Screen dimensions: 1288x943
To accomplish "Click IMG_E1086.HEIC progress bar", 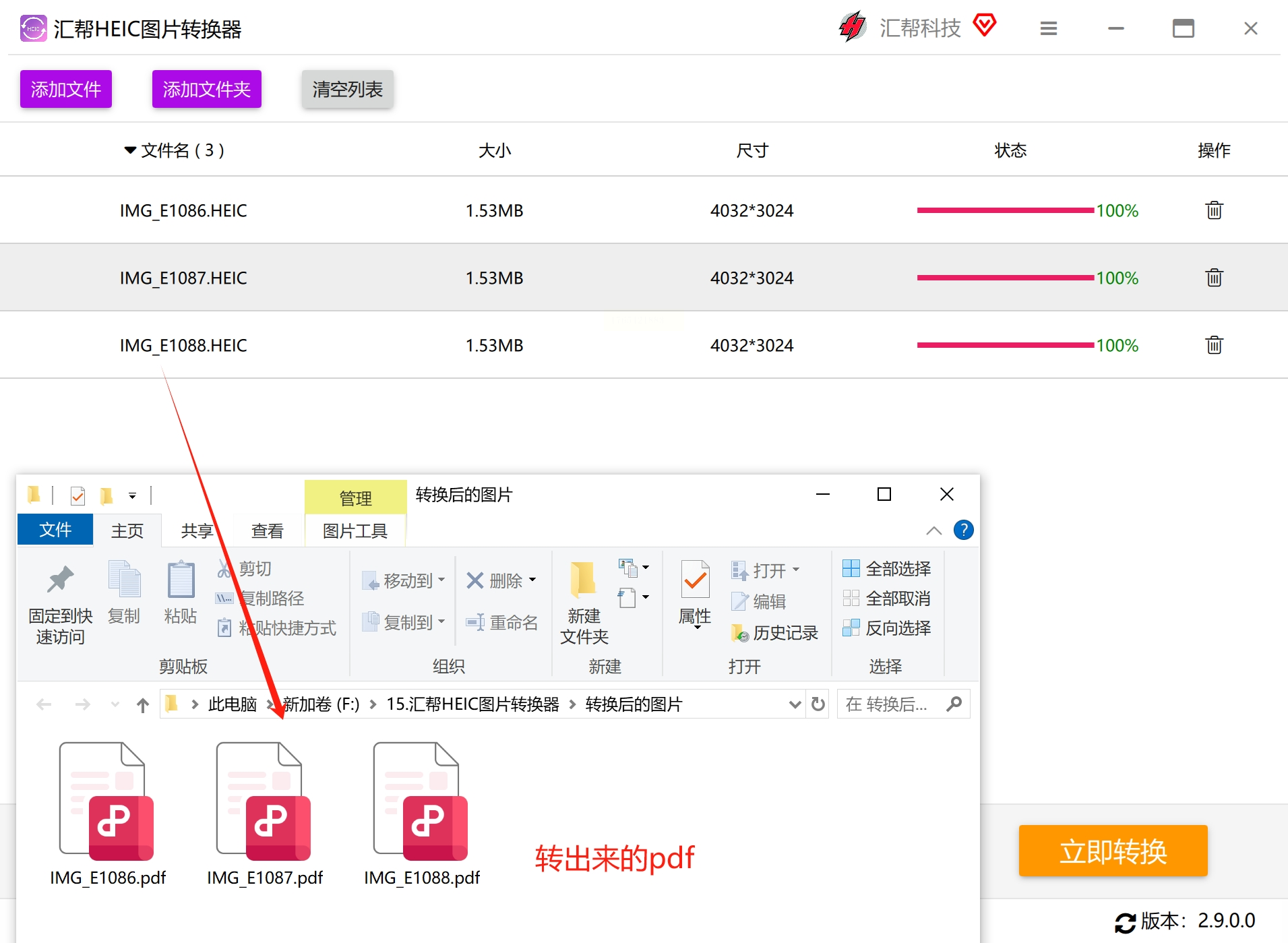I will pyautogui.click(x=1005, y=210).
